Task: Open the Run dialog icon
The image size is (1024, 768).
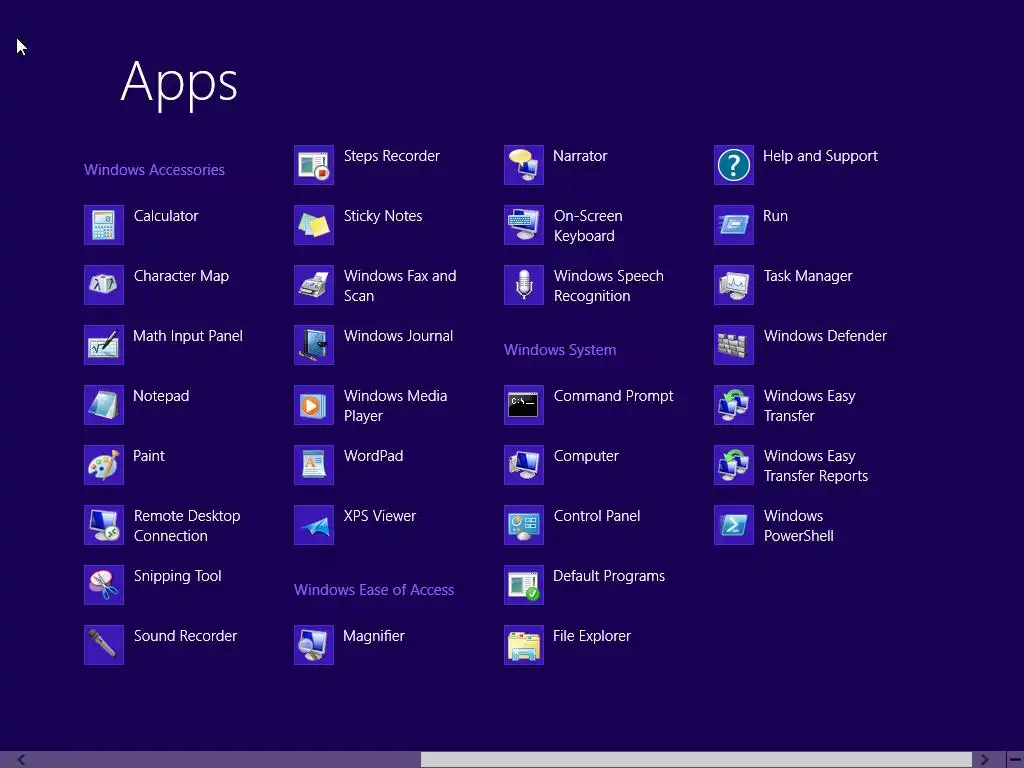Action: pyautogui.click(x=734, y=225)
